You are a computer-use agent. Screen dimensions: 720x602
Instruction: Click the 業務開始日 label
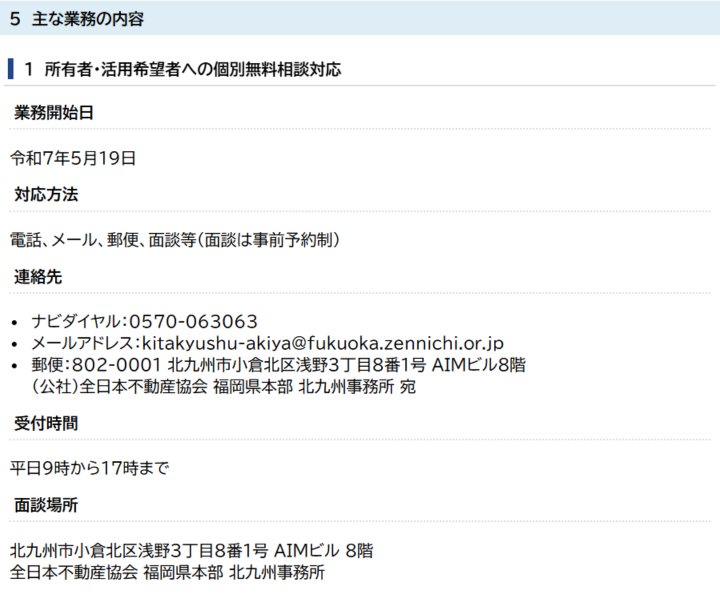(x=54, y=113)
